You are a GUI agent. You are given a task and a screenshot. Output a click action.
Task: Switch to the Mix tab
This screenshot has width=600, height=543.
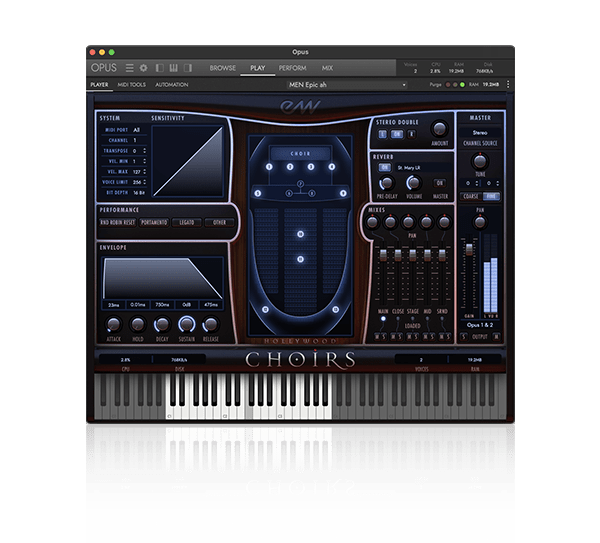coord(327,68)
